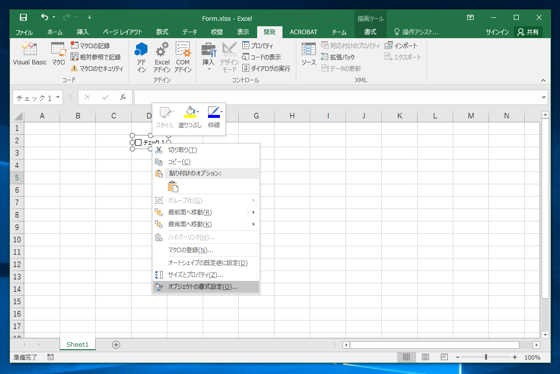560x374 pixels.
Task: Click コードの表示 (View Code)
Action: pyautogui.click(x=261, y=57)
